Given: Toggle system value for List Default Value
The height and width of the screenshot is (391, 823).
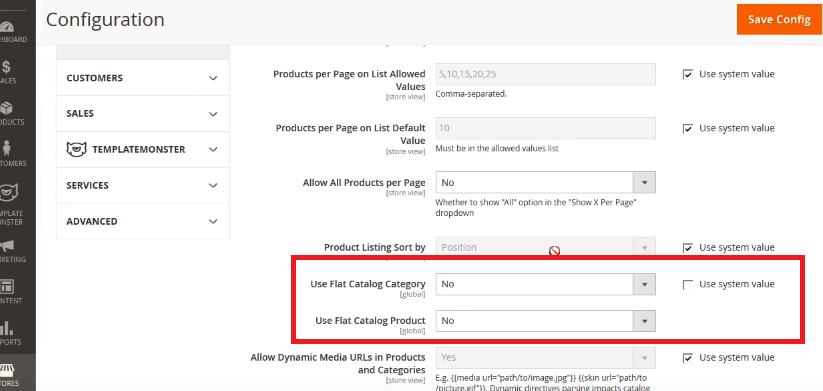Looking at the screenshot, I should point(688,128).
